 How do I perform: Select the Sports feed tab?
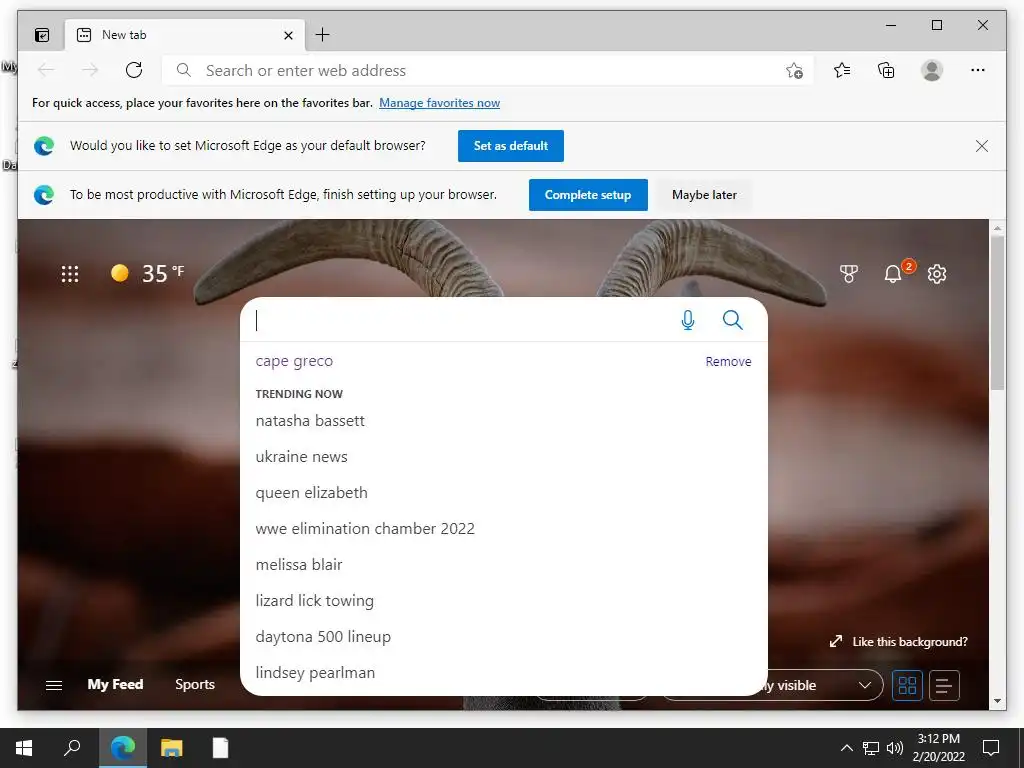[195, 684]
